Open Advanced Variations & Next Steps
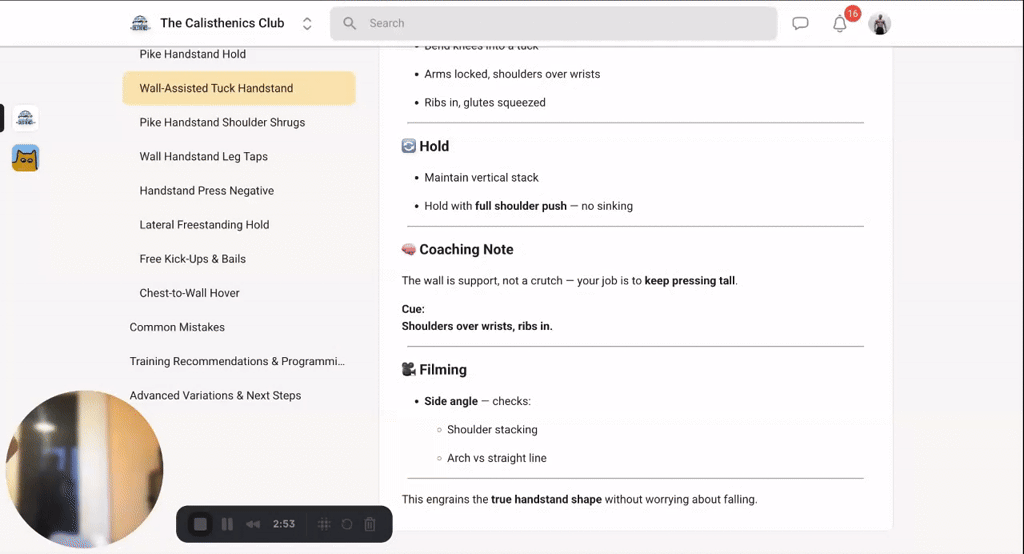The height and width of the screenshot is (554, 1024). pyautogui.click(x=215, y=395)
